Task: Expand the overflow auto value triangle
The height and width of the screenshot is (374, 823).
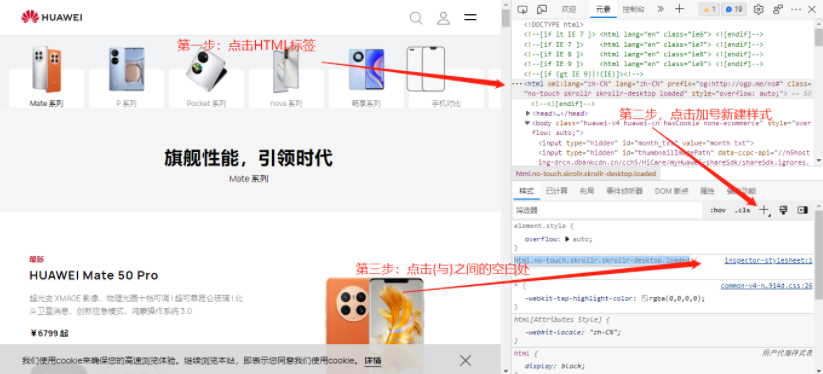Action: (x=566, y=239)
